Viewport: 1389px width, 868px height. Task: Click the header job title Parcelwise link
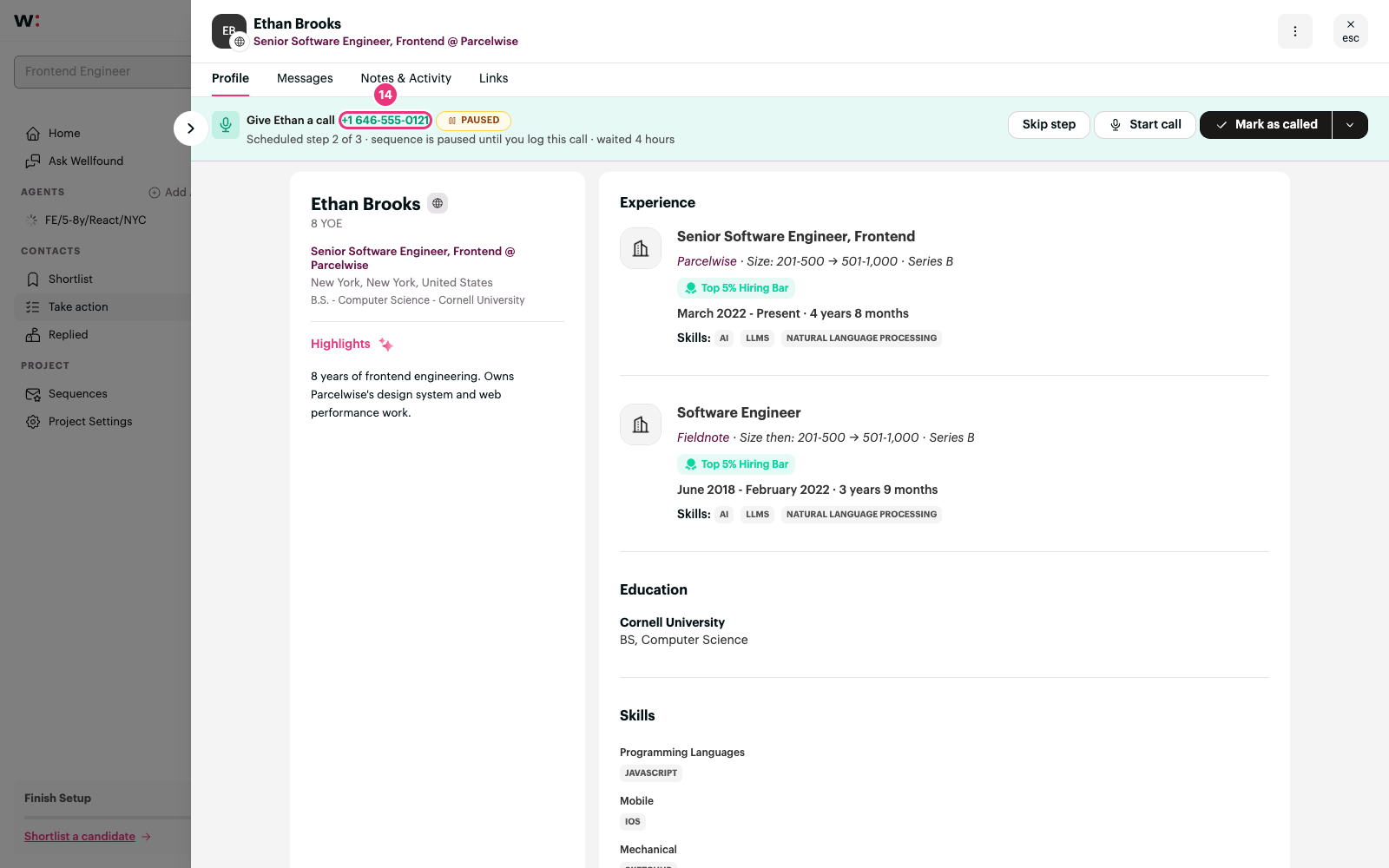385,42
